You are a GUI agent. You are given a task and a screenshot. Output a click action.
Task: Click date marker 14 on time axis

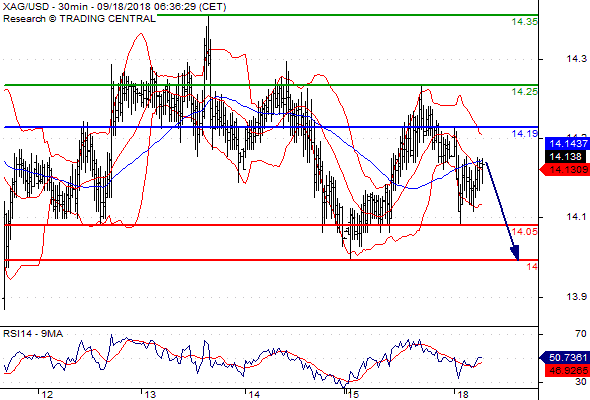[x=254, y=394]
